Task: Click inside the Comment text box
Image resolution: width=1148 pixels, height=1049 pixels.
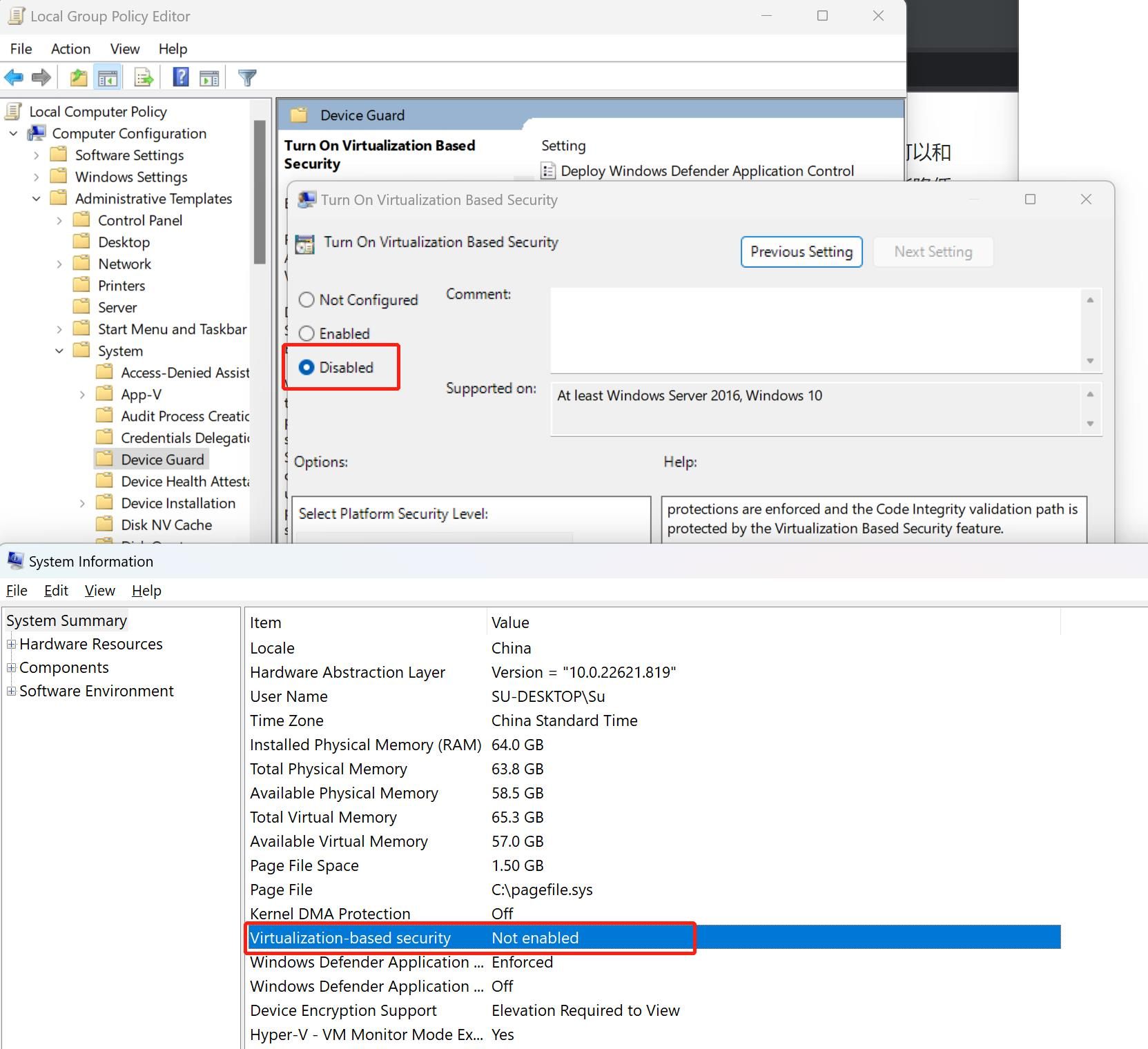Action: (x=816, y=331)
